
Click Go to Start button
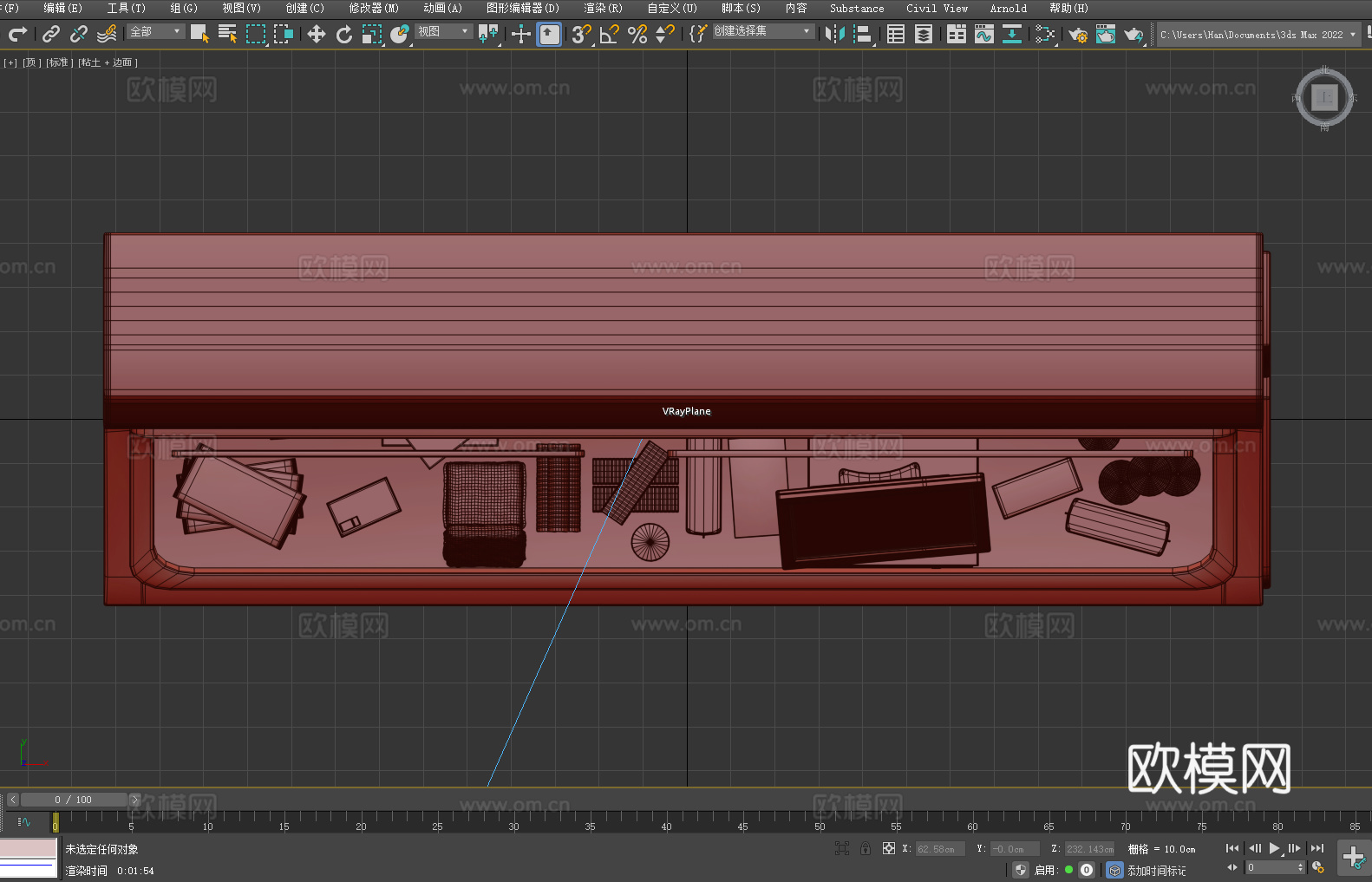(x=1232, y=848)
